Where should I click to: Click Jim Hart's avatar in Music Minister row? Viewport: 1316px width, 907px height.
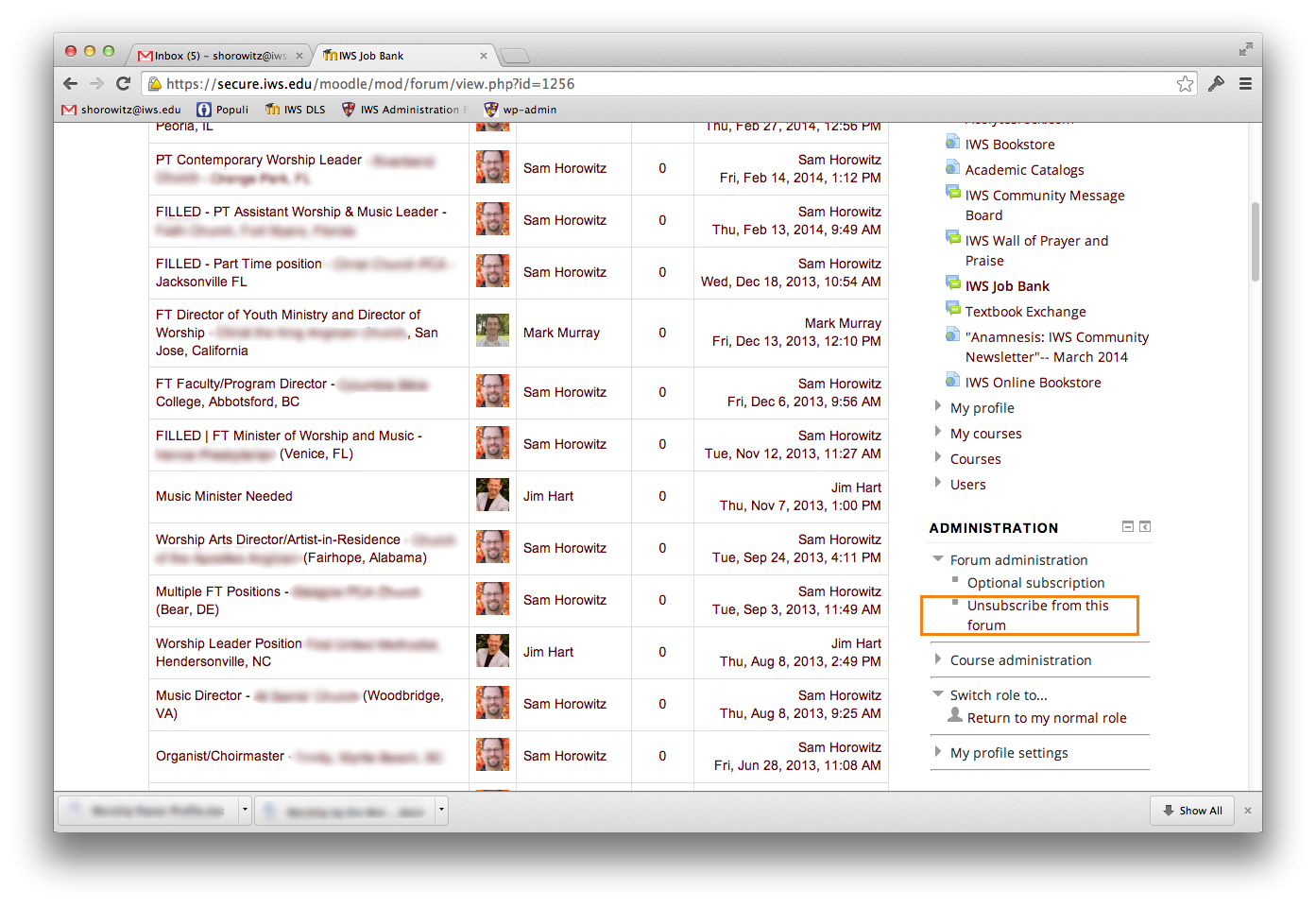(x=492, y=495)
